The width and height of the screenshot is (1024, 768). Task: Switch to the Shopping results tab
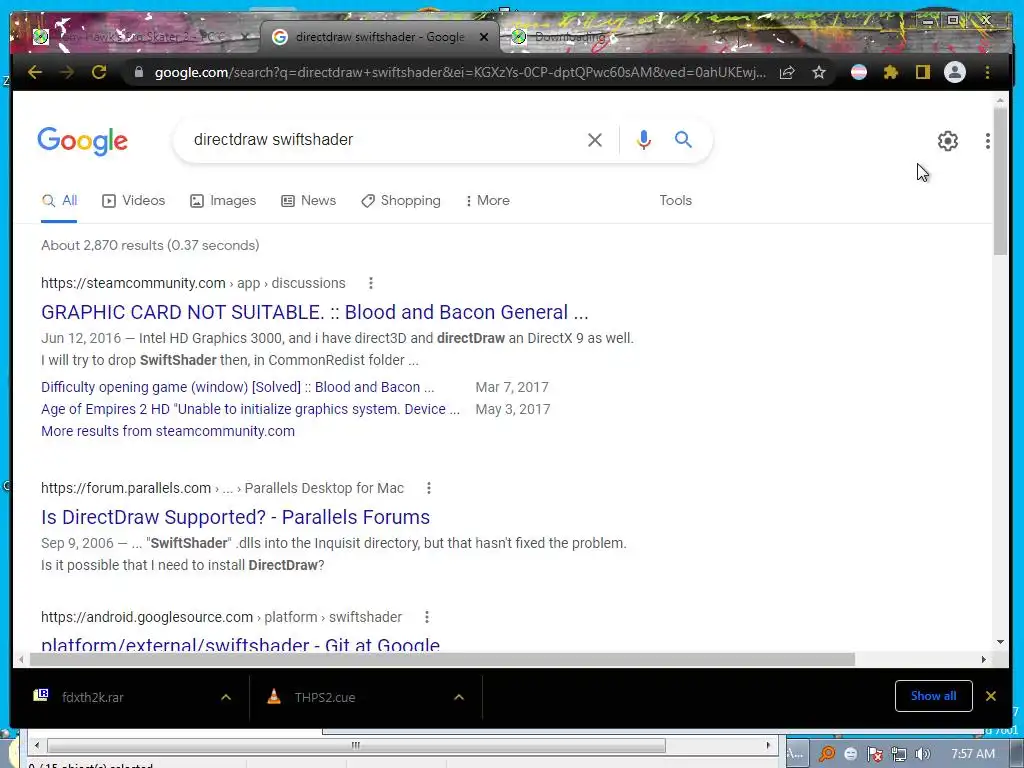pyautogui.click(x=401, y=200)
